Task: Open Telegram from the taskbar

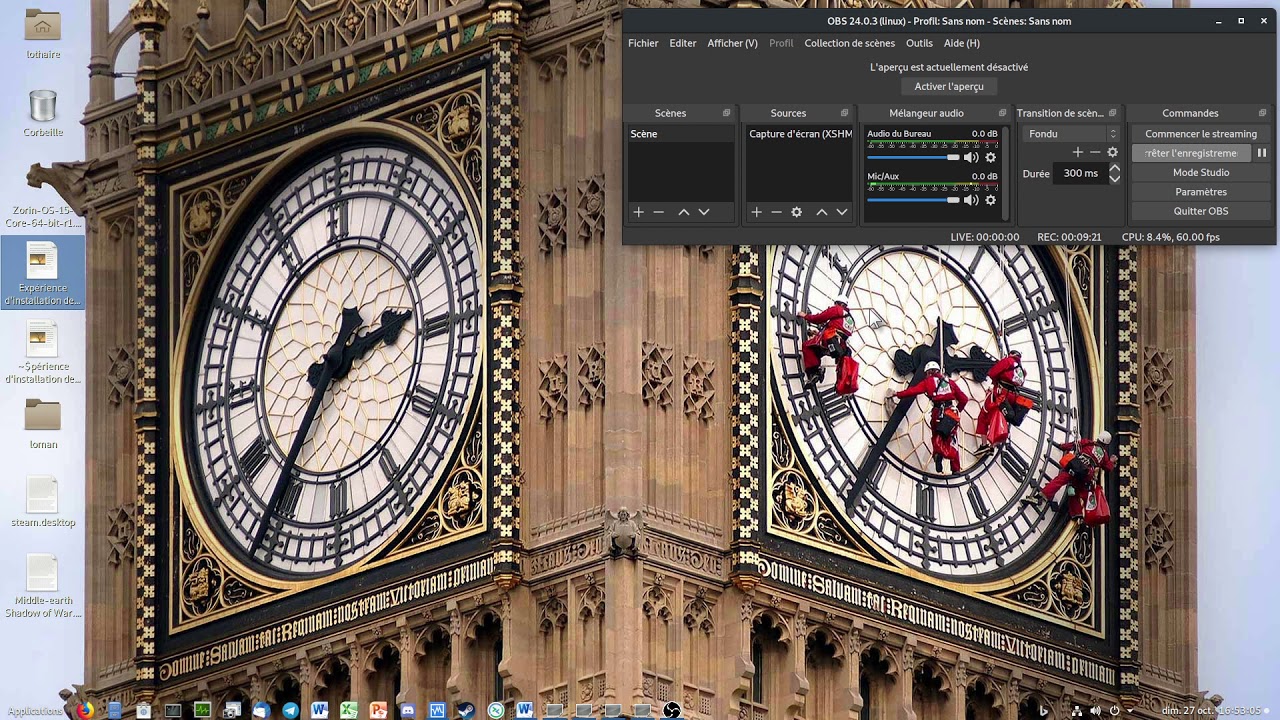Action: [290, 710]
